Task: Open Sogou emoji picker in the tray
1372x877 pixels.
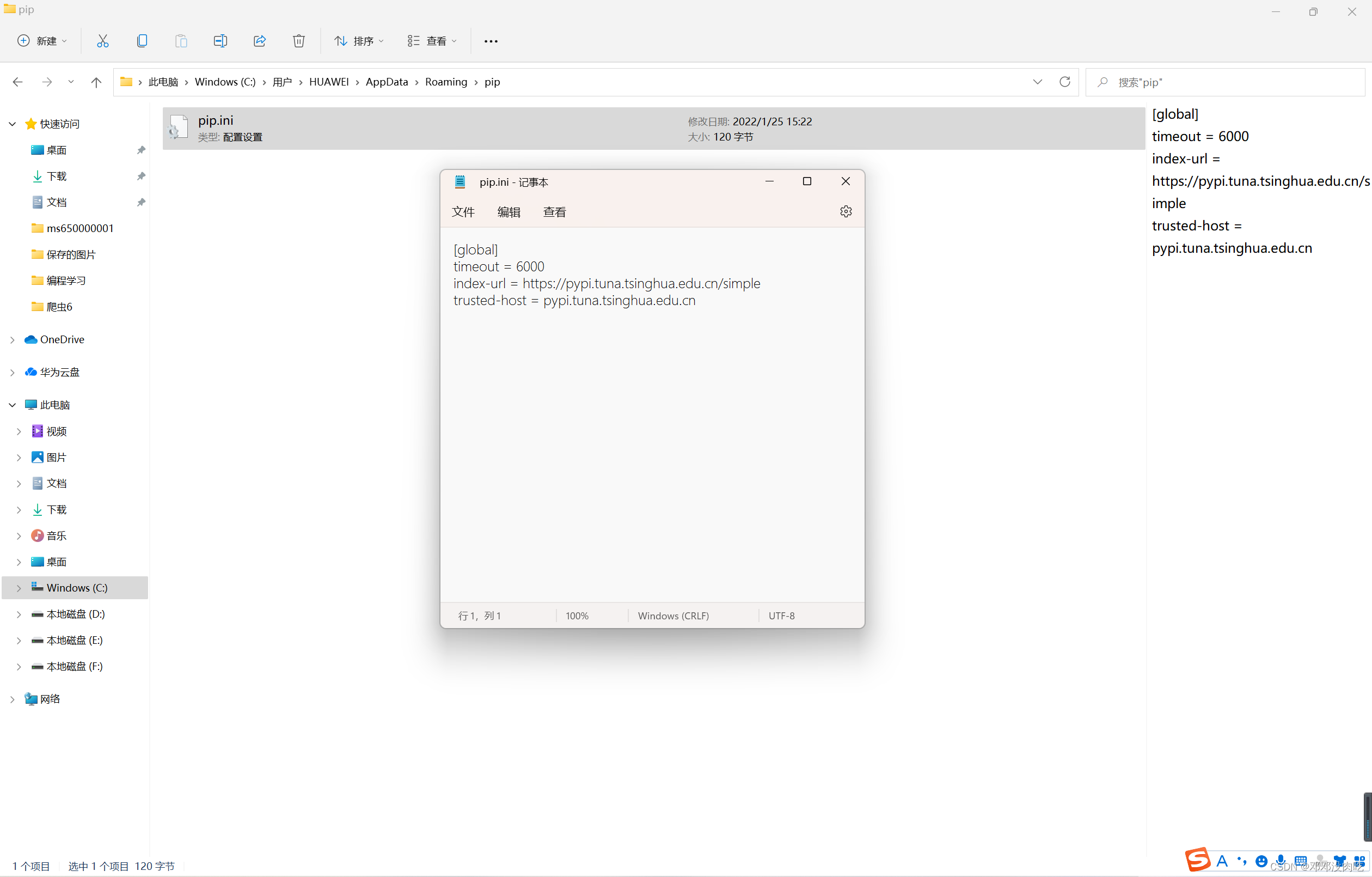Action: [x=1262, y=860]
